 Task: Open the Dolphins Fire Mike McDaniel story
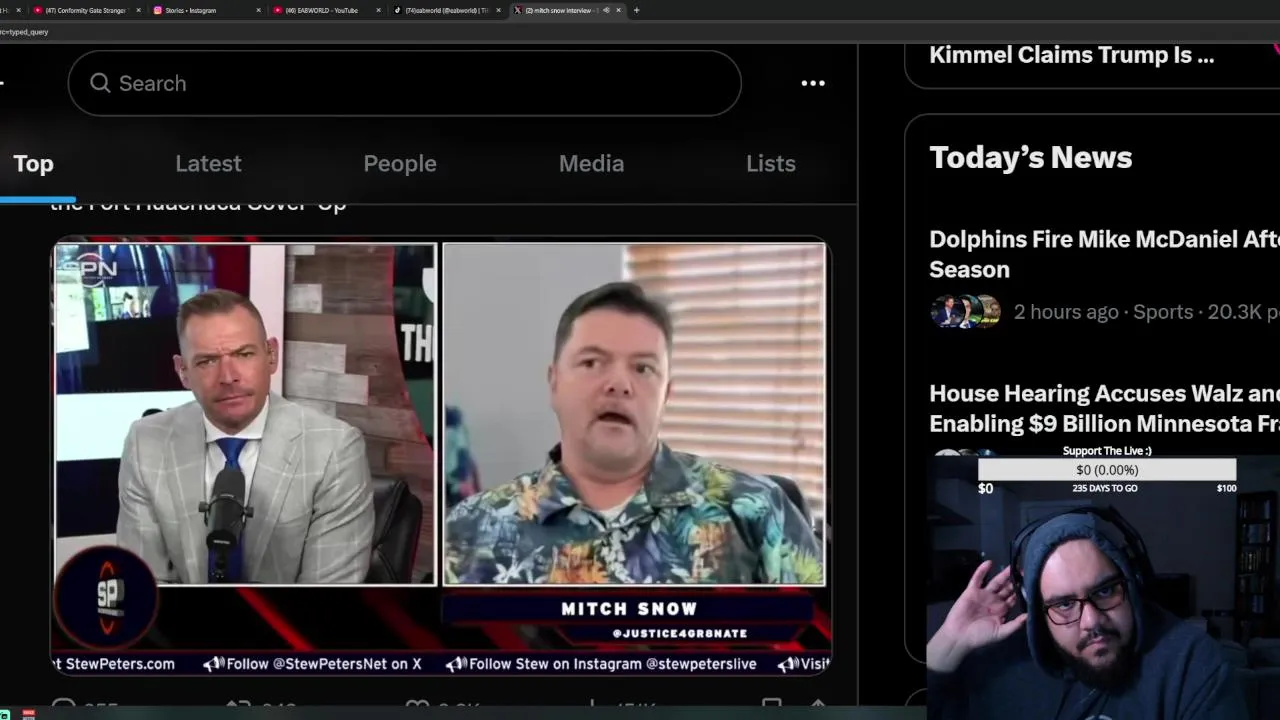click(x=1104, y=254)
